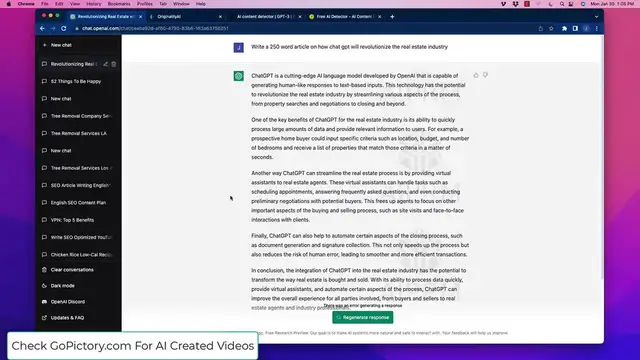640x360 pixels.
Task: Close the AI content detector tab
Action: pos(300,17)
